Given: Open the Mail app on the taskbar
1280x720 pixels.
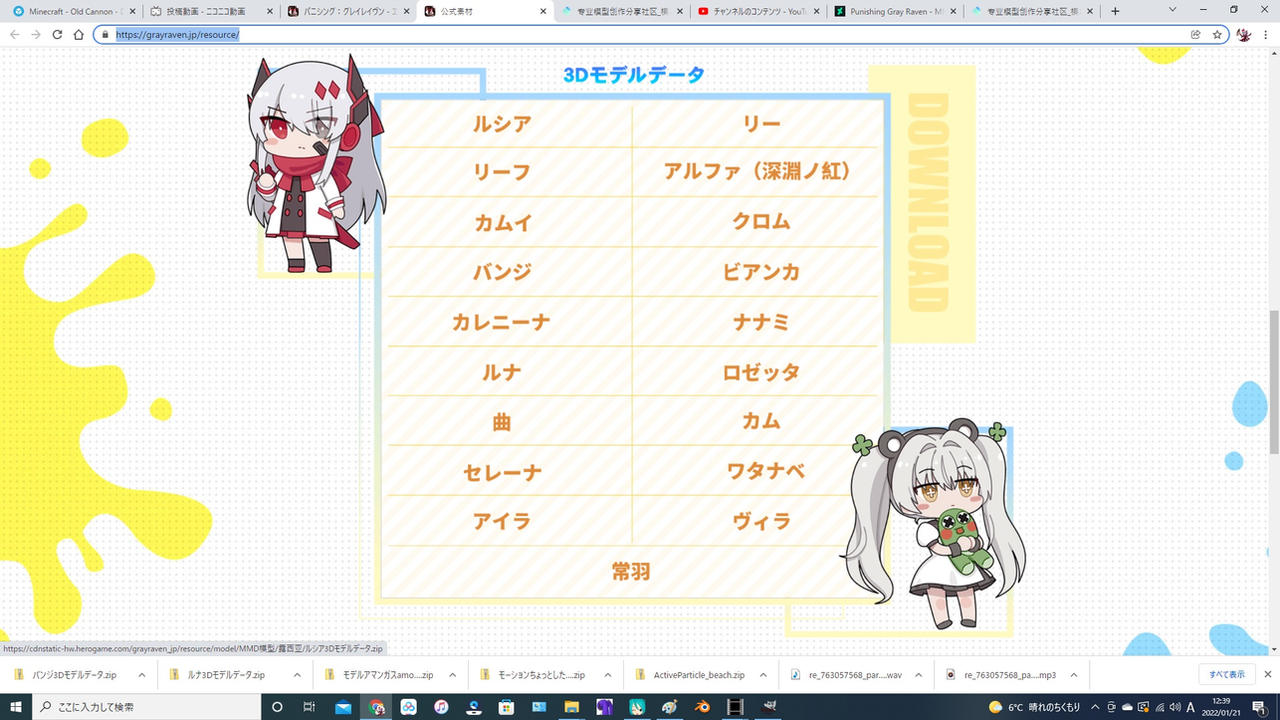Looking at the screenshot, I should tap(344, 707).
